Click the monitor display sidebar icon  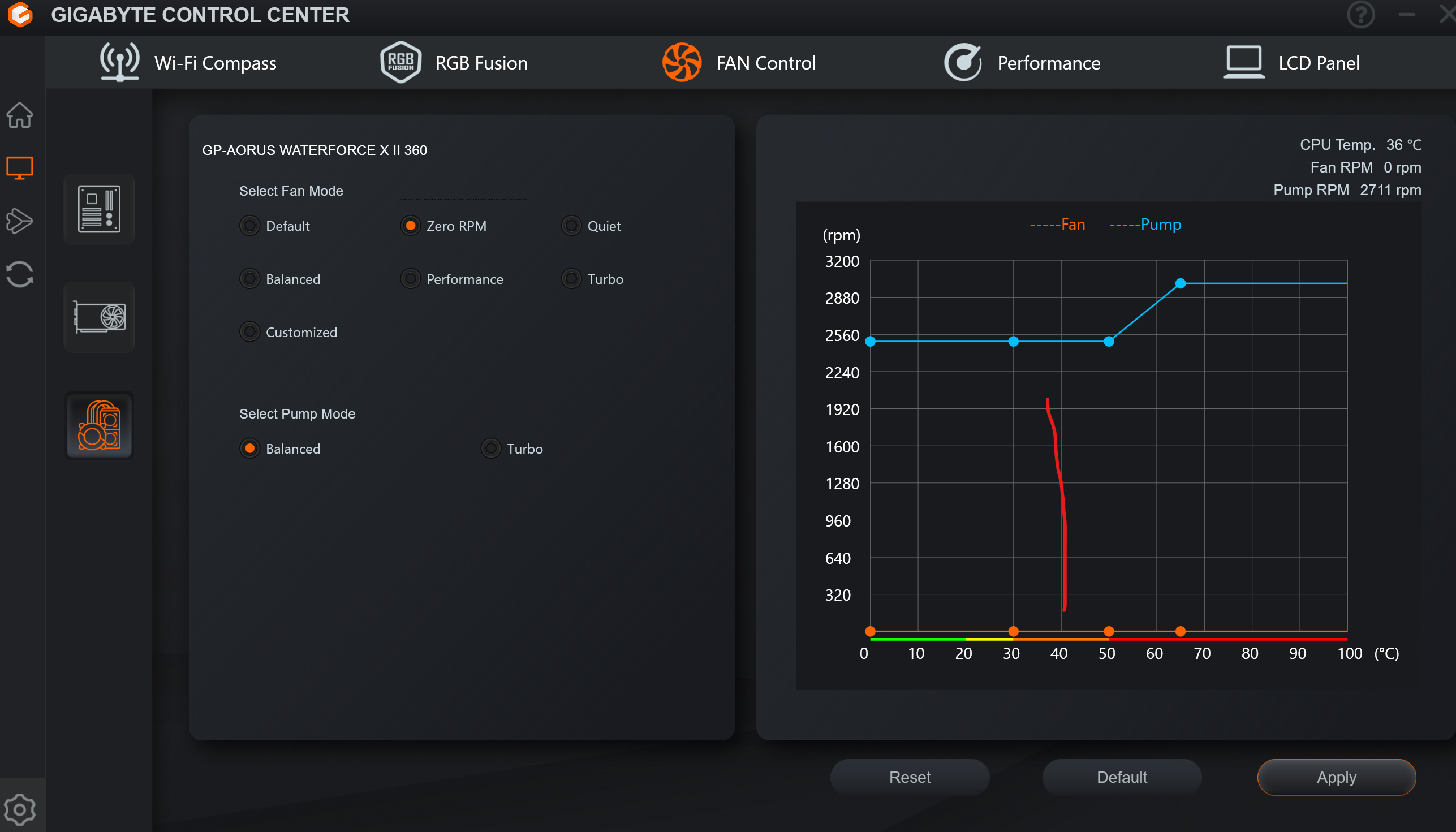[19, 168]
